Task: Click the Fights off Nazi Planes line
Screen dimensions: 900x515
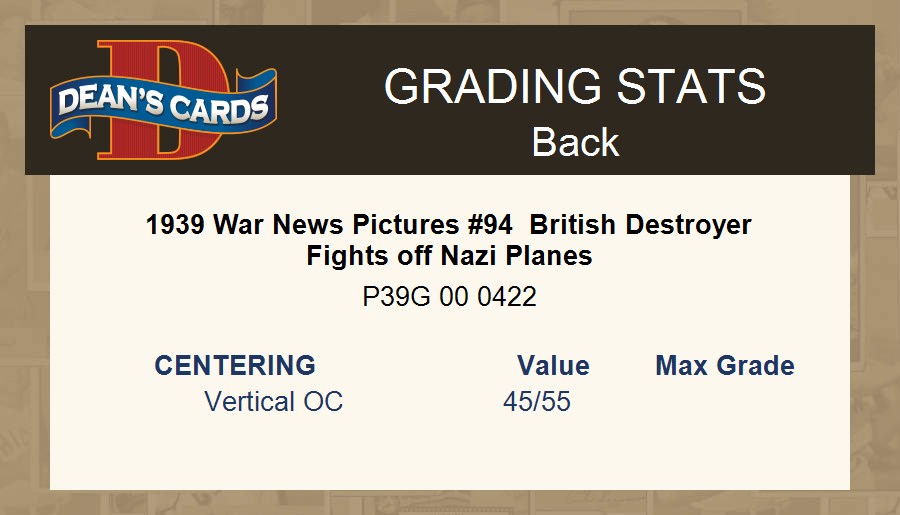Action: (x=449, y=256)
